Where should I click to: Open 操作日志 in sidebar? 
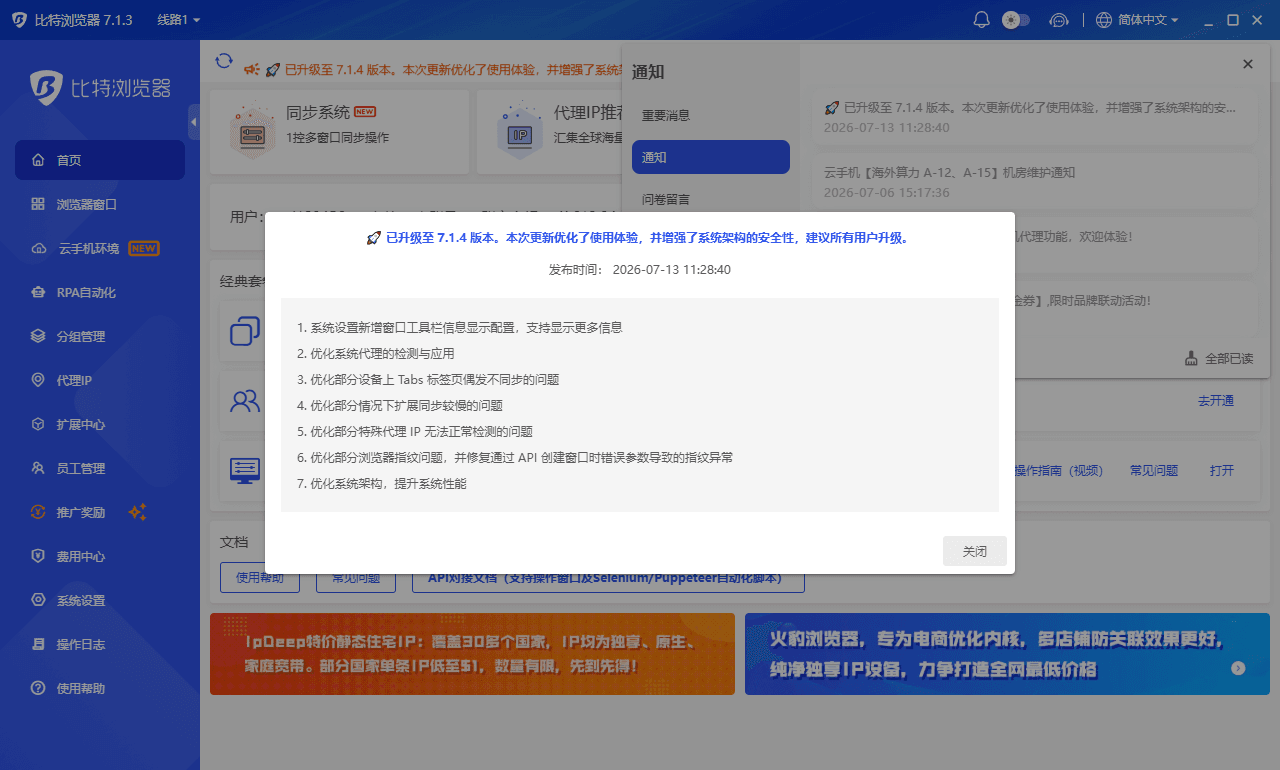point(100,644)
